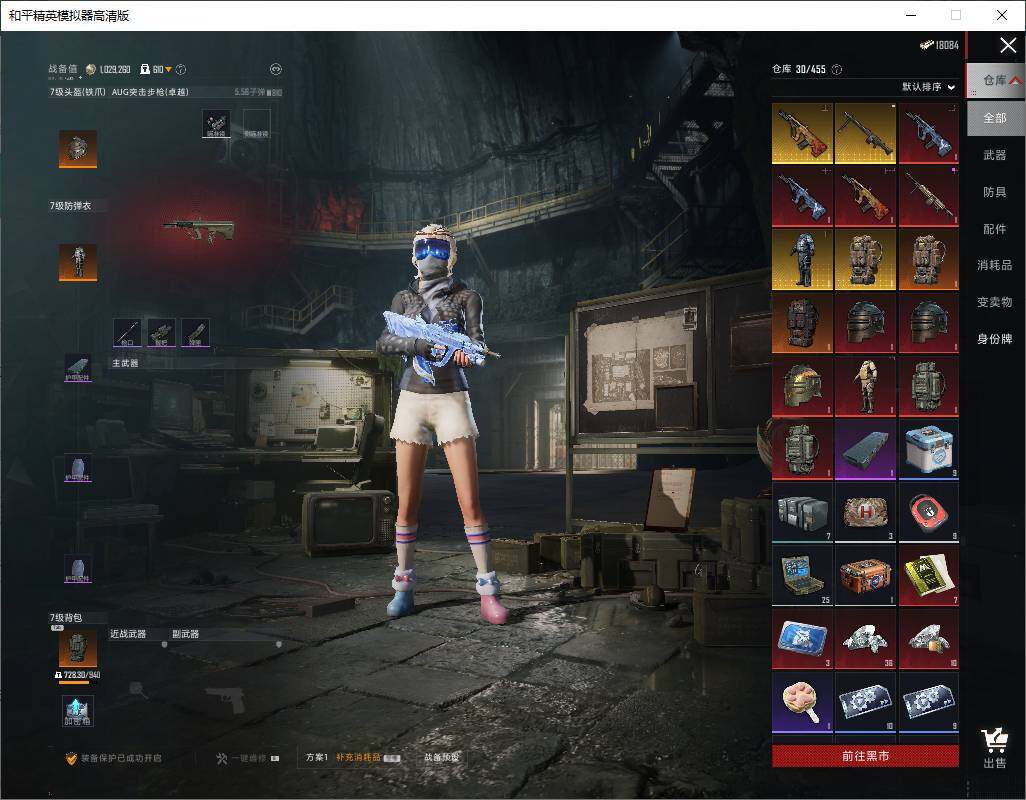1026x800 pixels.
Task: Click the 近战武器 slot label
Action: (128, 634)
